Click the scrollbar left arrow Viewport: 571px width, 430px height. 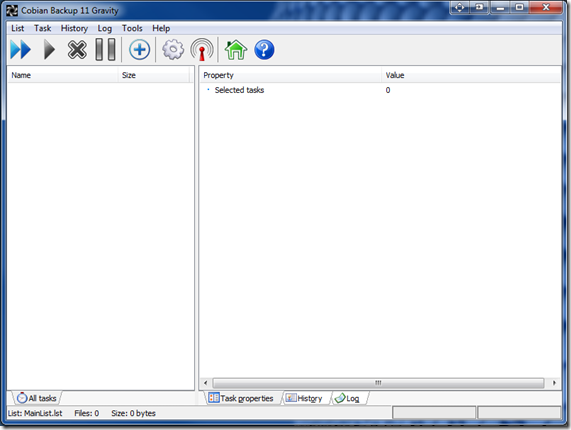[205, 383]
